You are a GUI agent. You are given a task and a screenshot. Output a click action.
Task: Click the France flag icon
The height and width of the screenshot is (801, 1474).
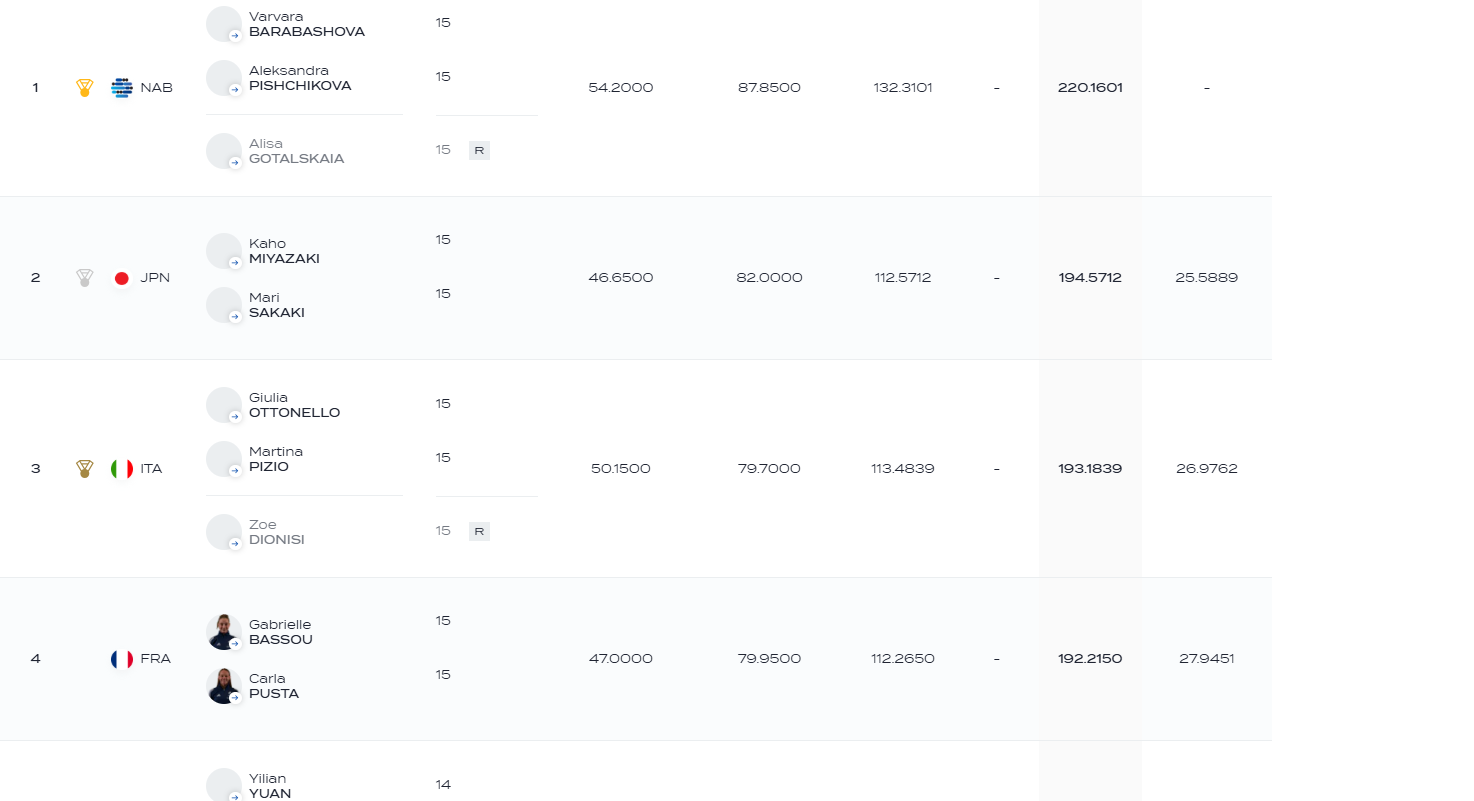click(122, 659)
